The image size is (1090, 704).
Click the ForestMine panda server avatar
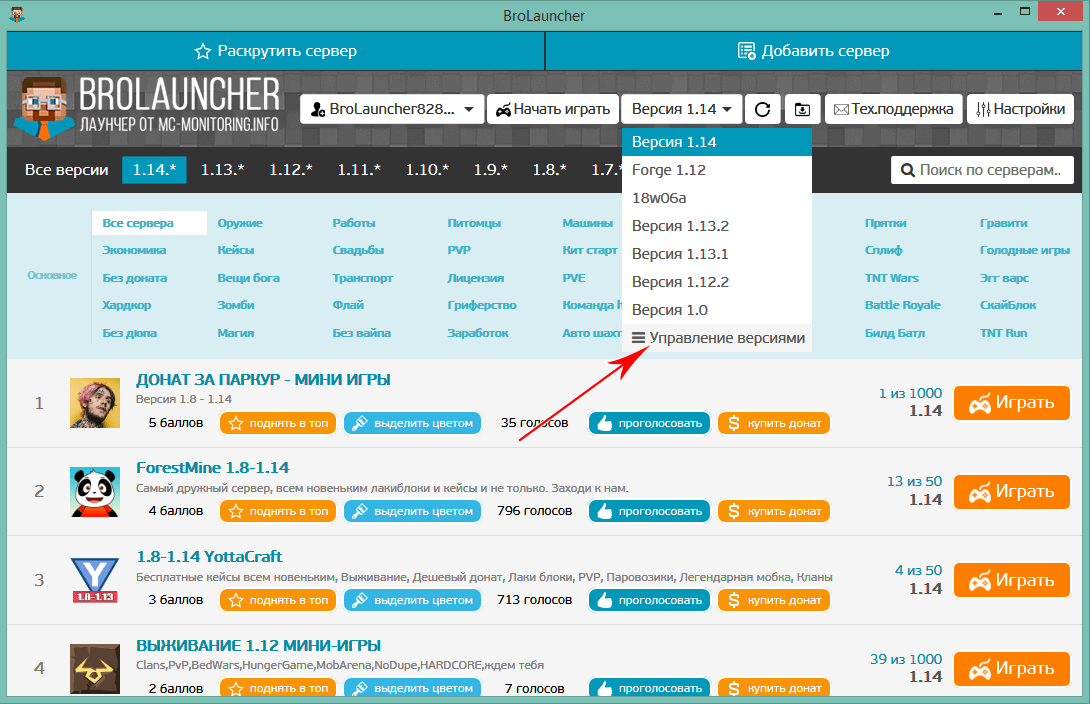tap(95, 491)
